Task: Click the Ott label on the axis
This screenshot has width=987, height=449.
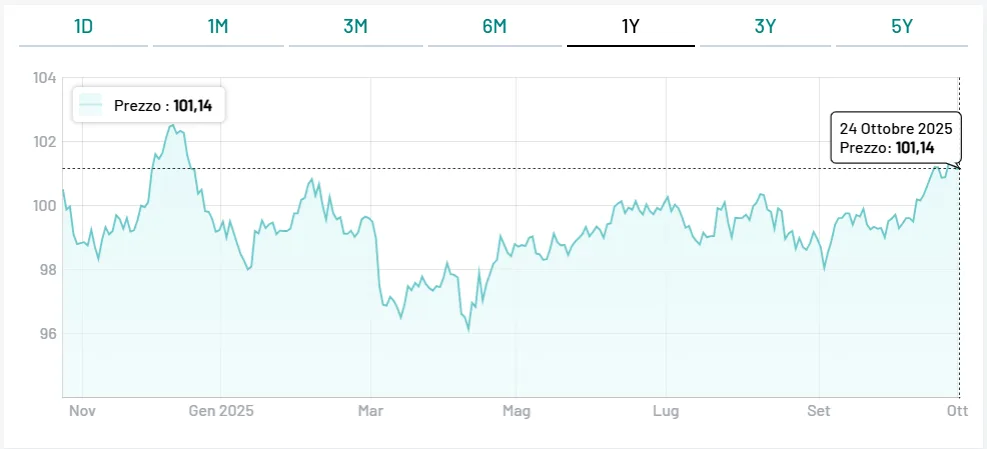Action: coord(957,411)
